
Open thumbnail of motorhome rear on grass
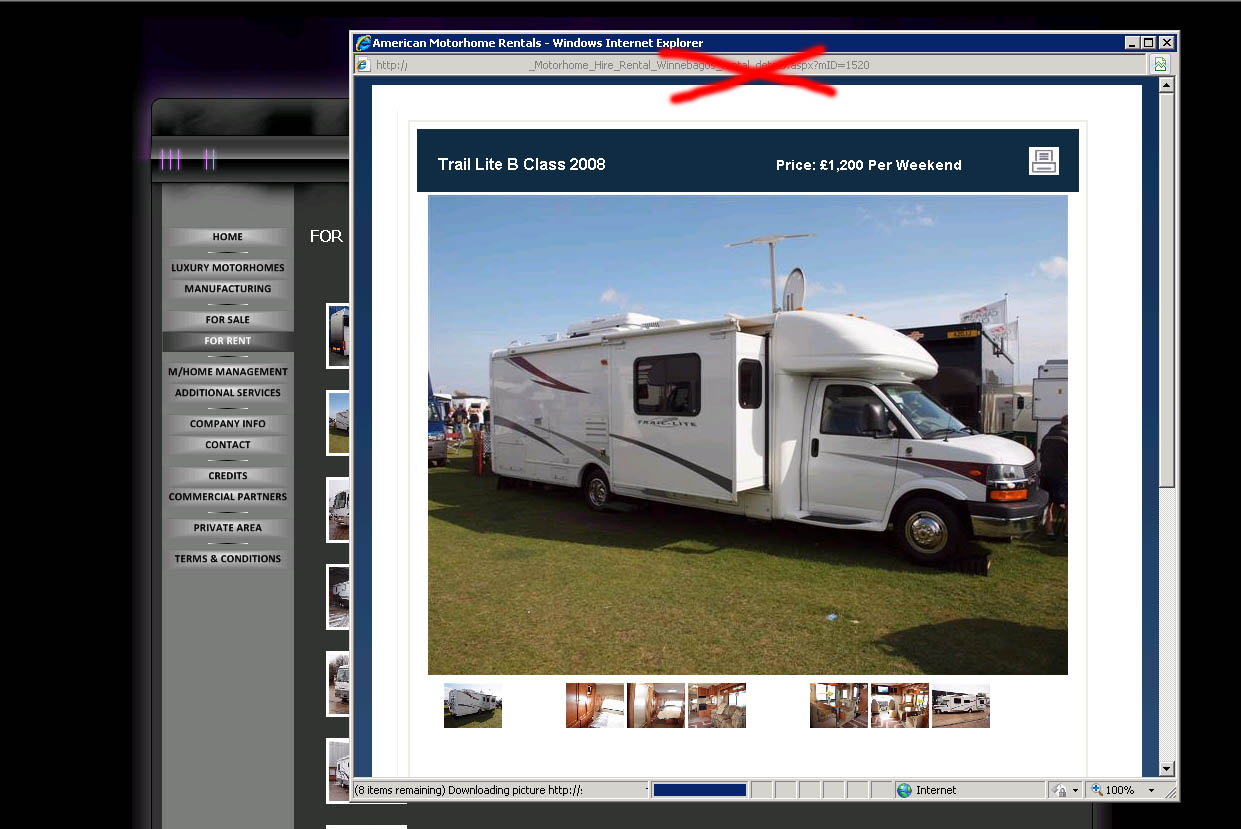click(473, 705)
